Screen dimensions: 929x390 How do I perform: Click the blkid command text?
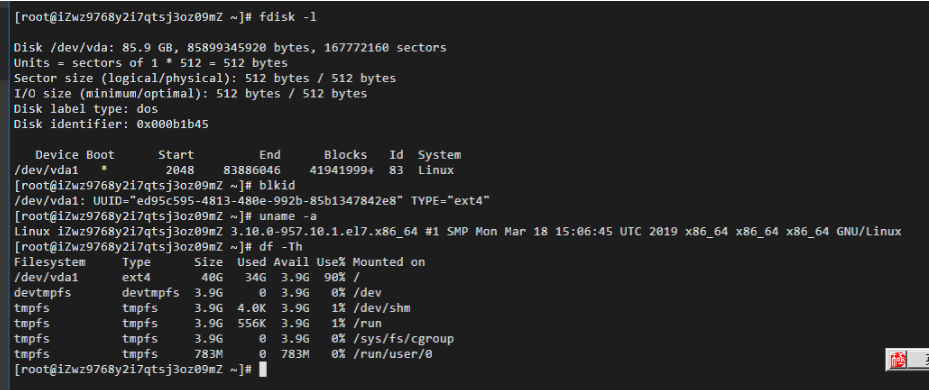coord(277,186)
